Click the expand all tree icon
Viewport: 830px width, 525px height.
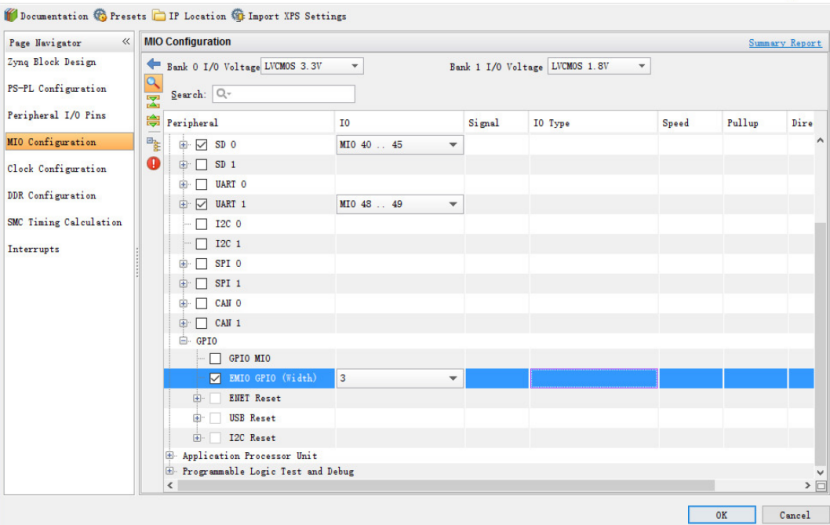tap(154, 121)
